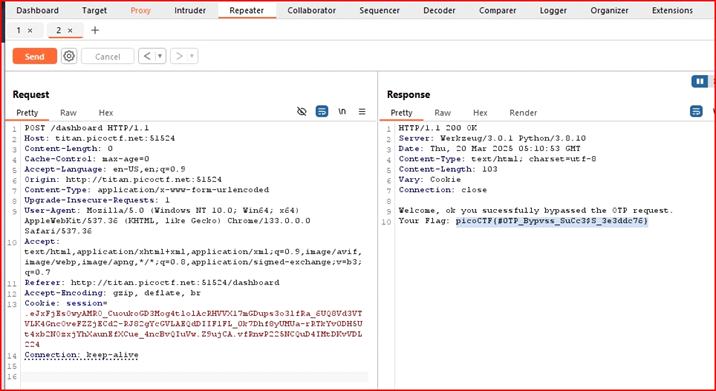Click the Content-Length: 103 response line
This screenshot has height=391, width=716.
click(x=448, y=169)
